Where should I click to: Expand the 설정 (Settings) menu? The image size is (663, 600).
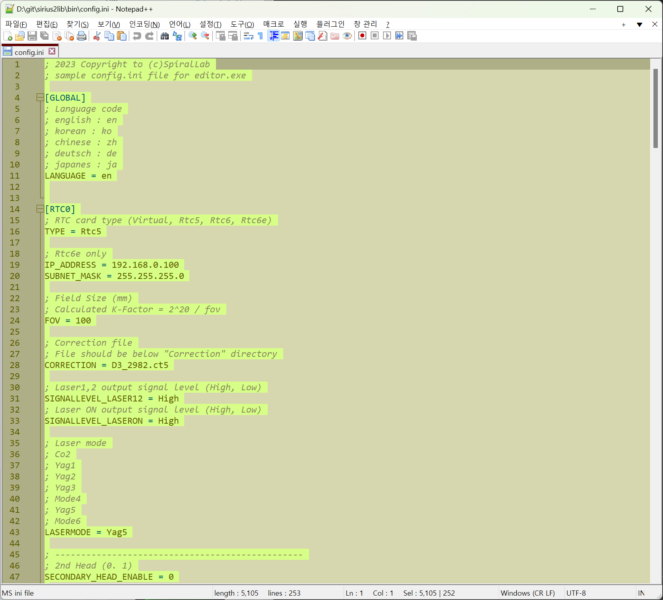coord(210,23)
